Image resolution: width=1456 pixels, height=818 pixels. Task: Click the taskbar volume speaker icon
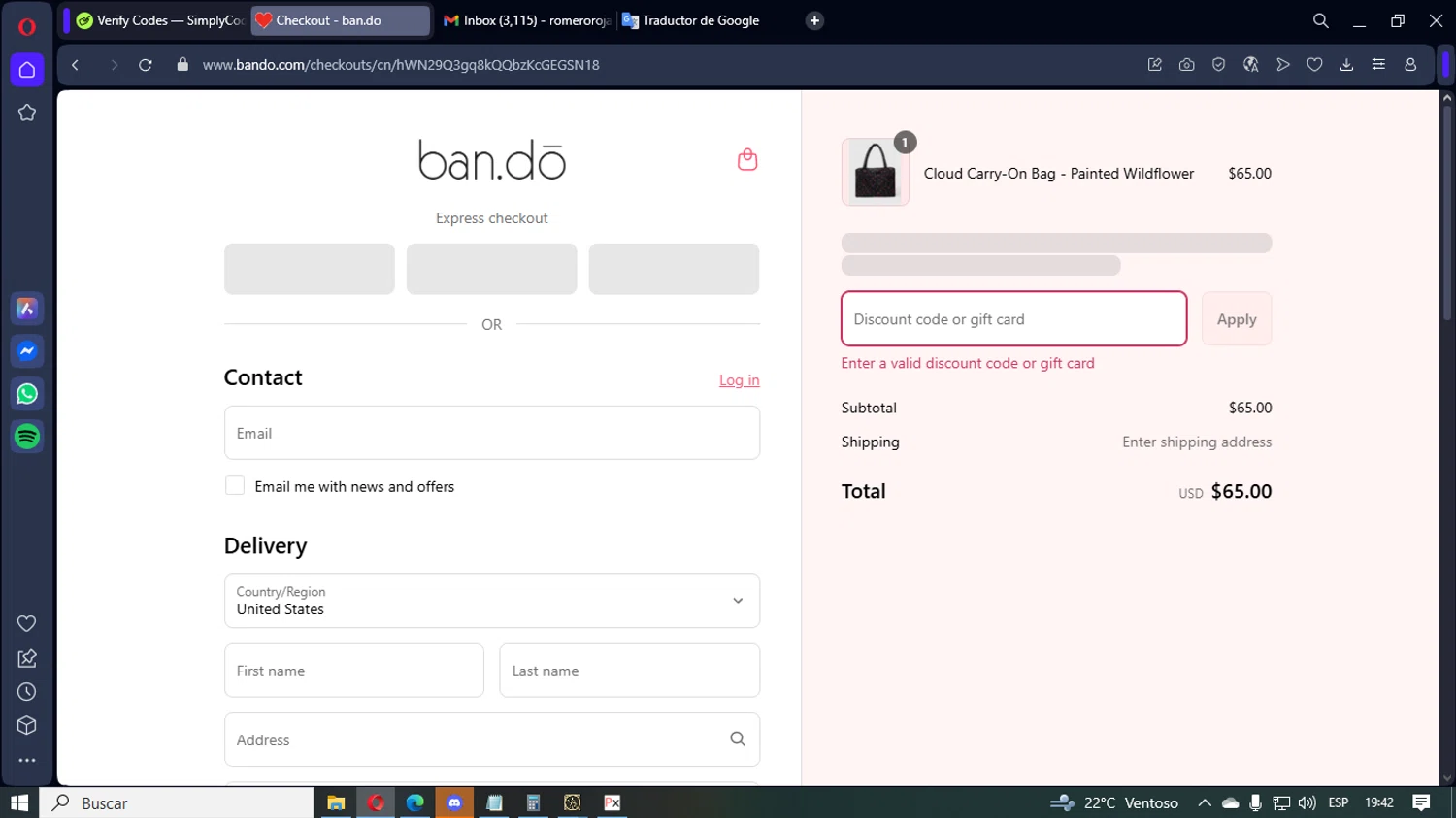tap(1307, 802)
